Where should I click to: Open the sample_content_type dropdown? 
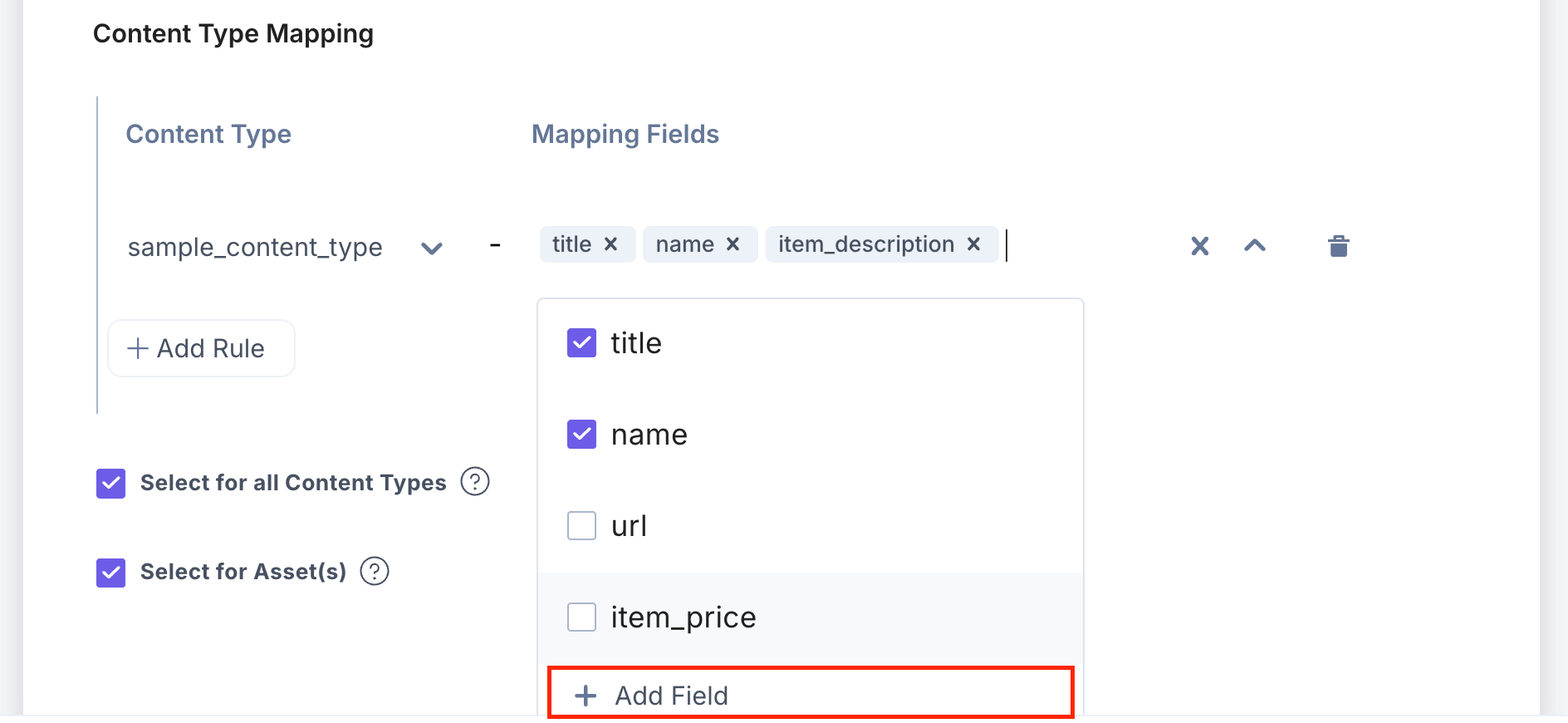point(431,248)
